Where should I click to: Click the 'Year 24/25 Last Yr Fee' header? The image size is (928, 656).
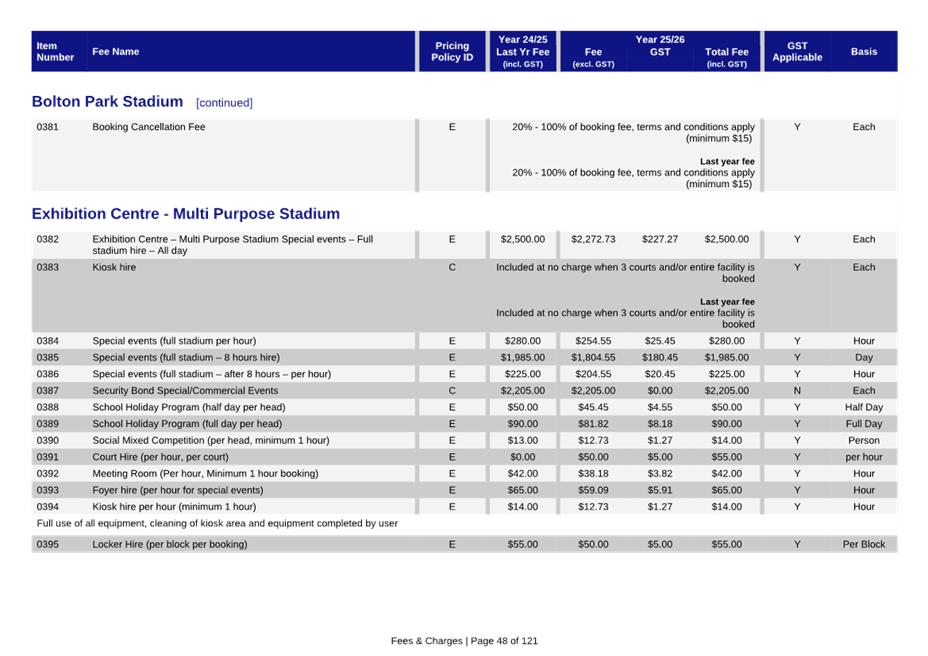coord(523,52)
